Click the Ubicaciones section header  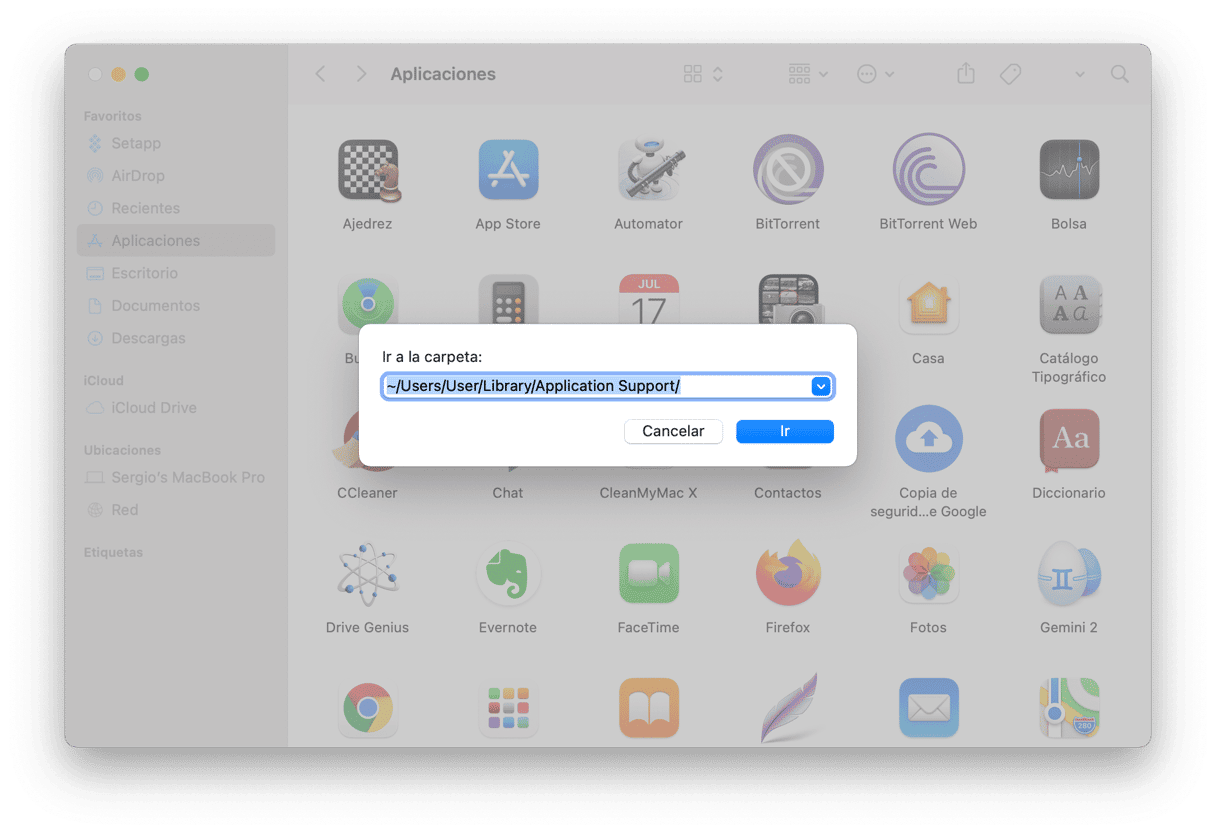[122, 450]
